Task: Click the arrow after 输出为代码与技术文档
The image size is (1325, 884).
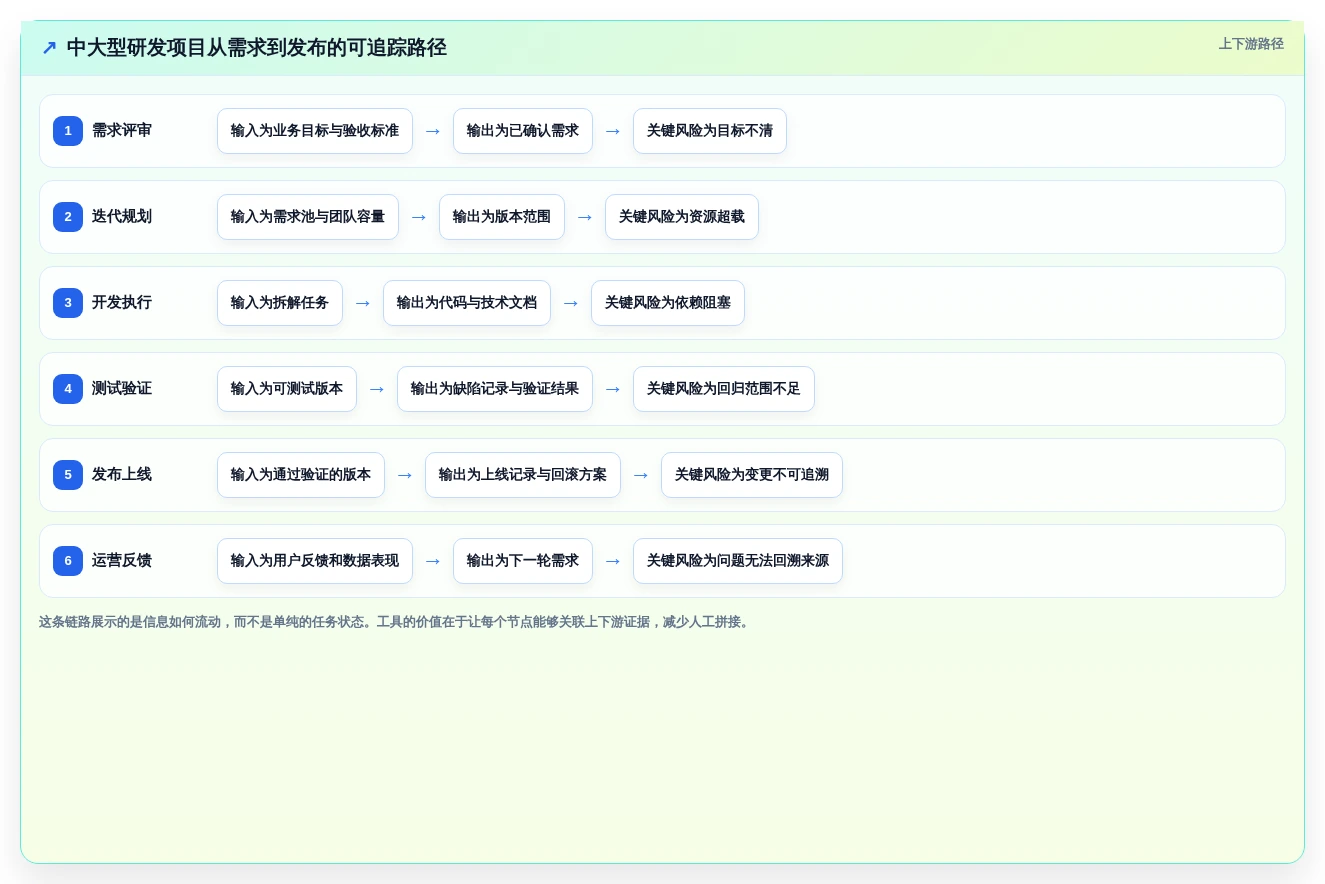Action: coord(571,303)
